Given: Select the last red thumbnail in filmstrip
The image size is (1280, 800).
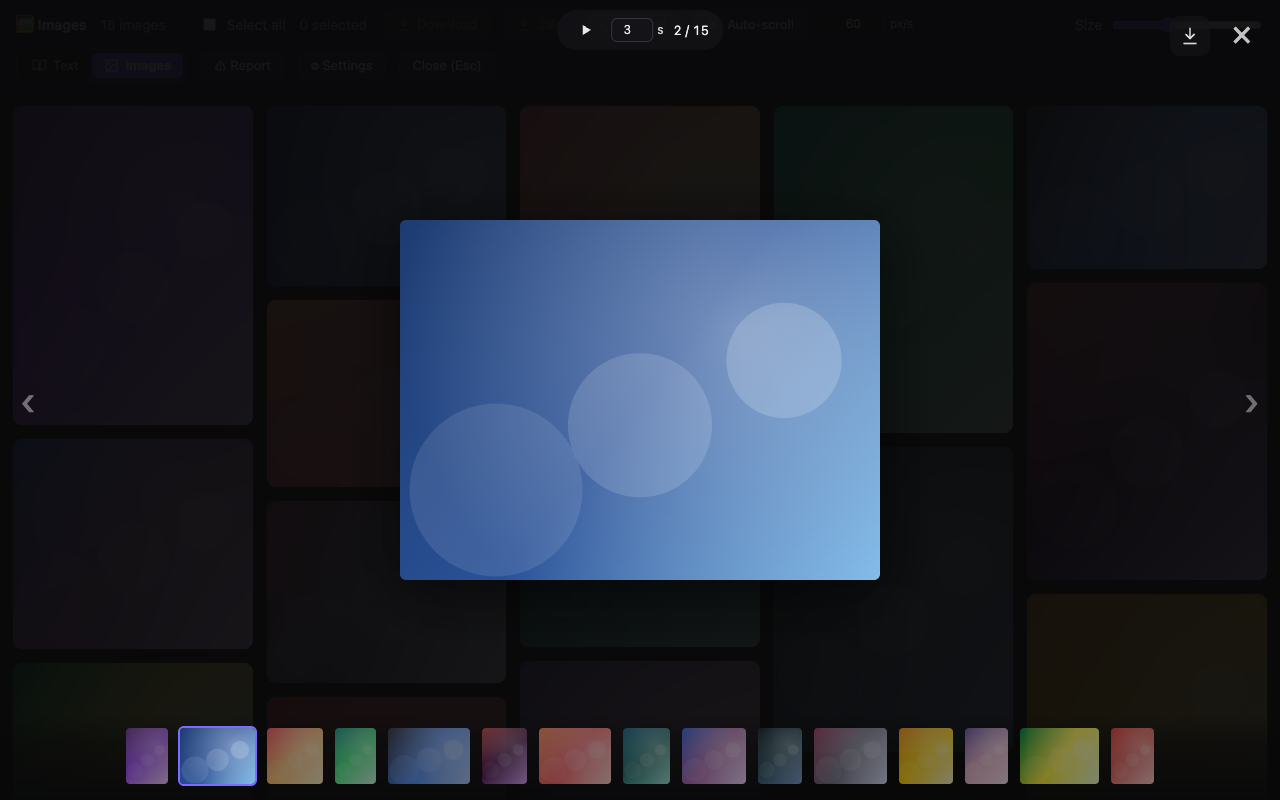Looking at the screenshot, I should (x=1132, y=756).
